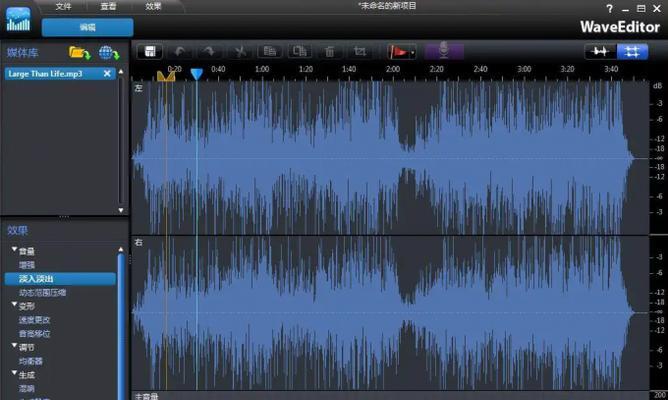668x400 pixels.
Task: Select the 淡入淡出 effect
Action: [x=60, y=279]
